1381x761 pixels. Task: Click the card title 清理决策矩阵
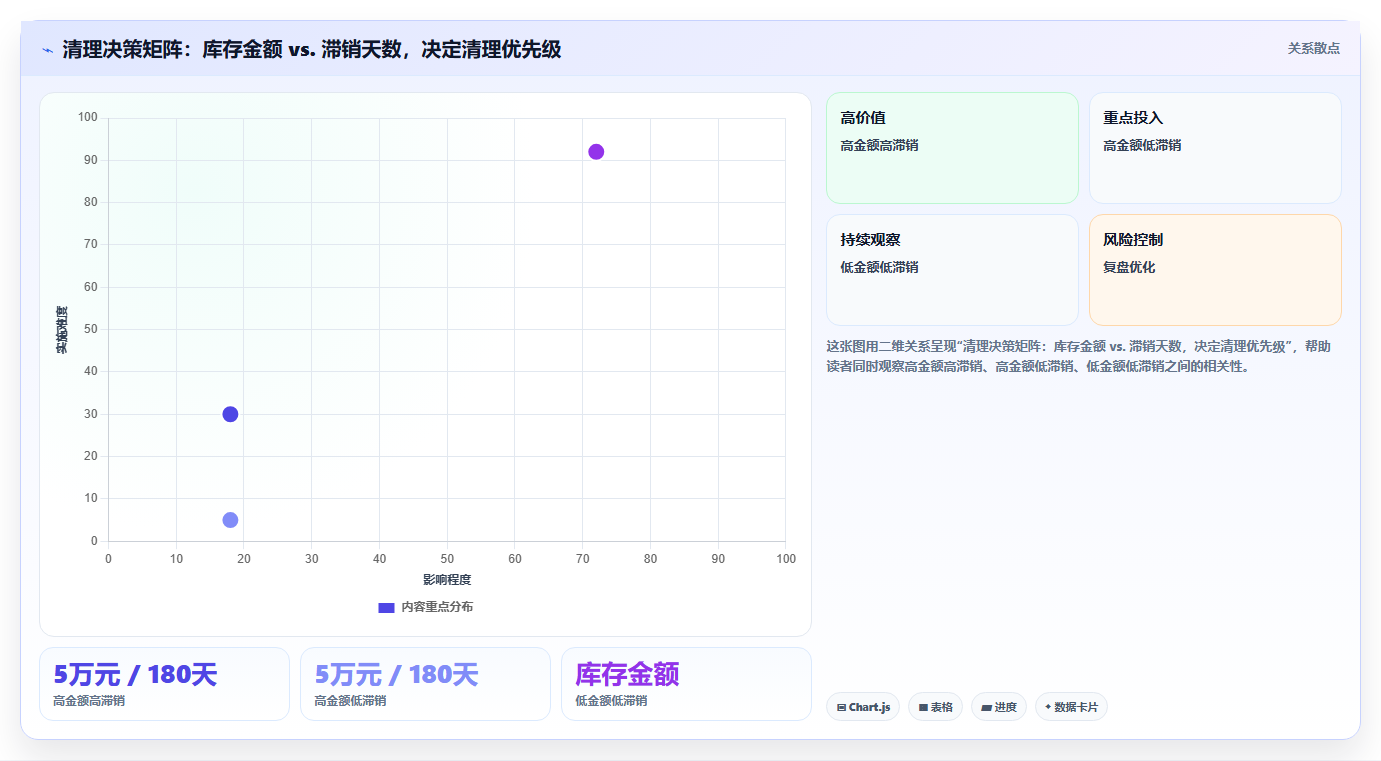tap(311, 49)
